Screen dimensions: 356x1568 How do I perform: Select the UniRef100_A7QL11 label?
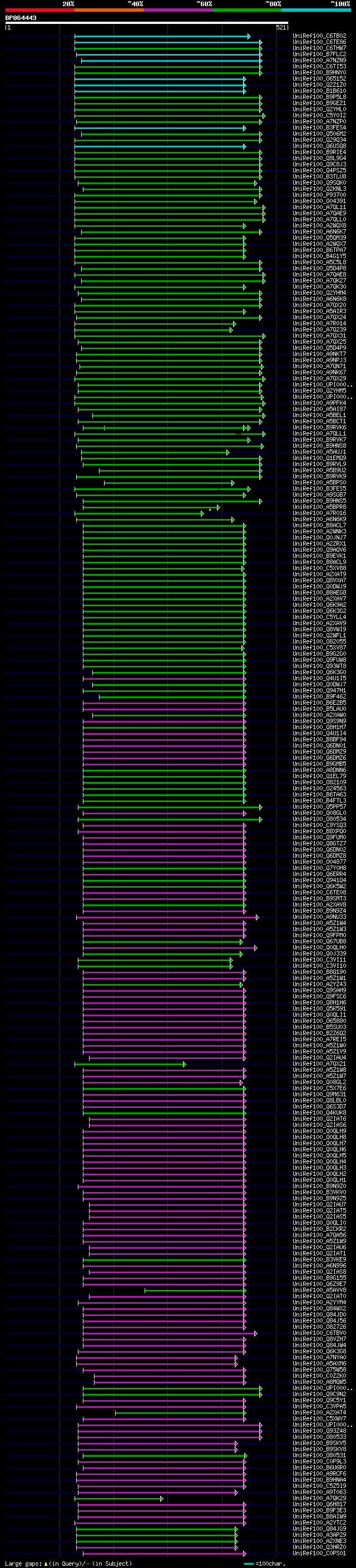tap(319, 207)
